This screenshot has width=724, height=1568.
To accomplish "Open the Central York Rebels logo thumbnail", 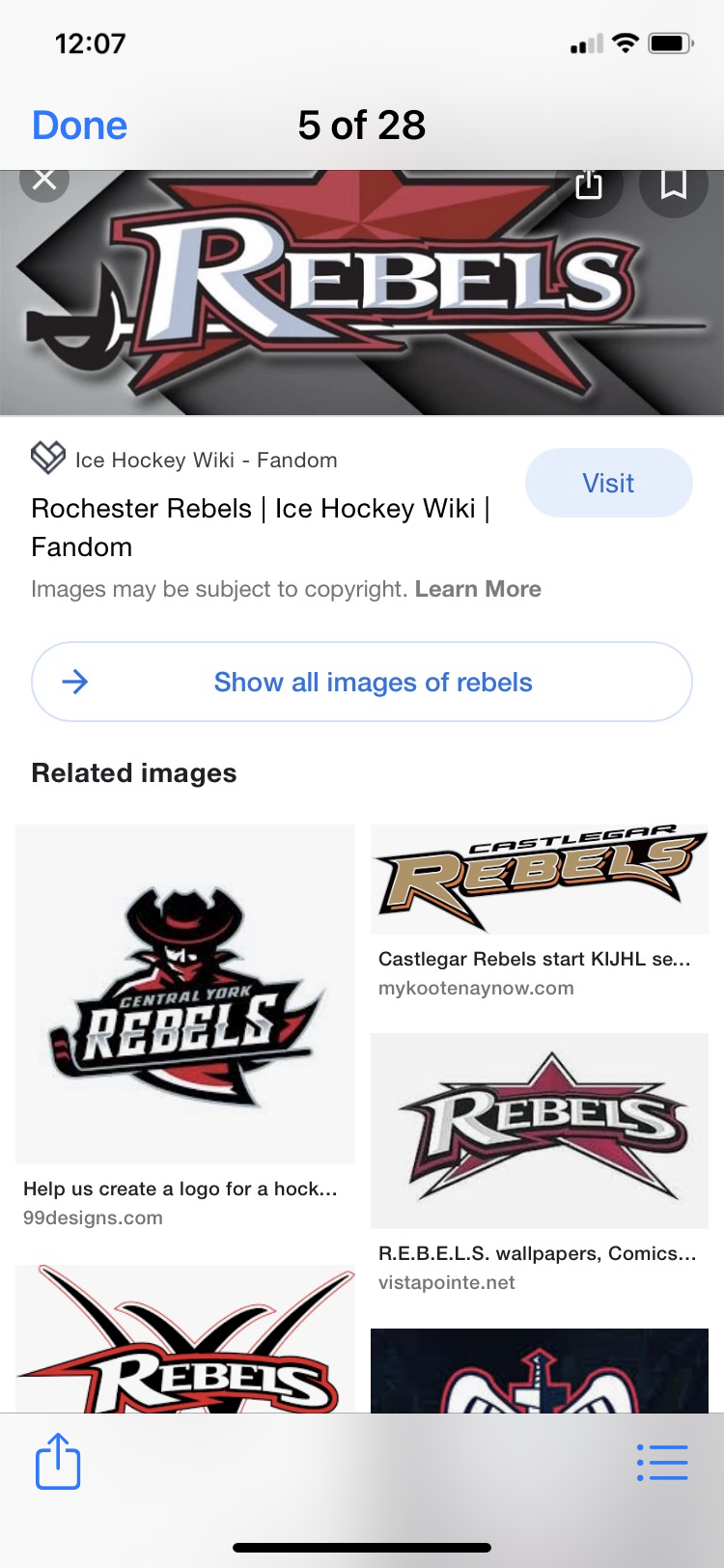I will 185,994.
